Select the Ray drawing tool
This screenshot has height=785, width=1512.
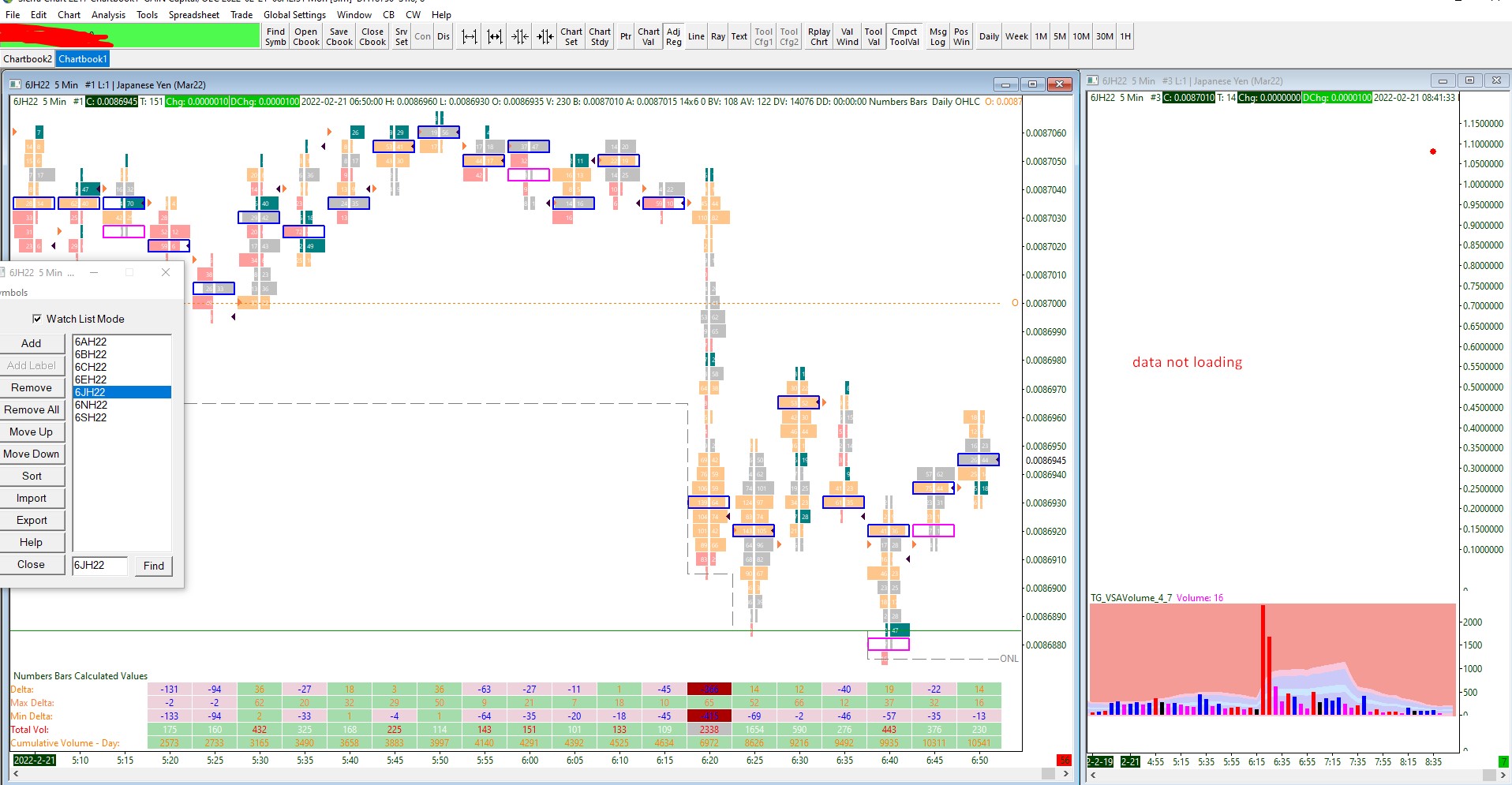[718, 36]
